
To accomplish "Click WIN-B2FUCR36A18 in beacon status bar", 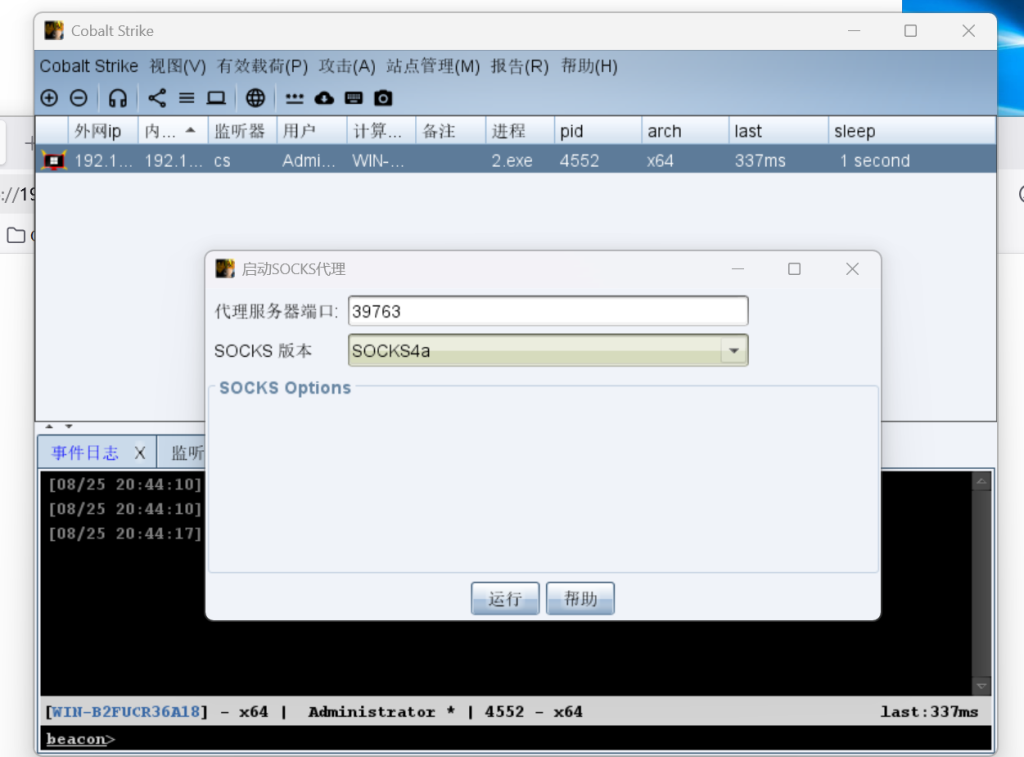I will tap(126, 712).
